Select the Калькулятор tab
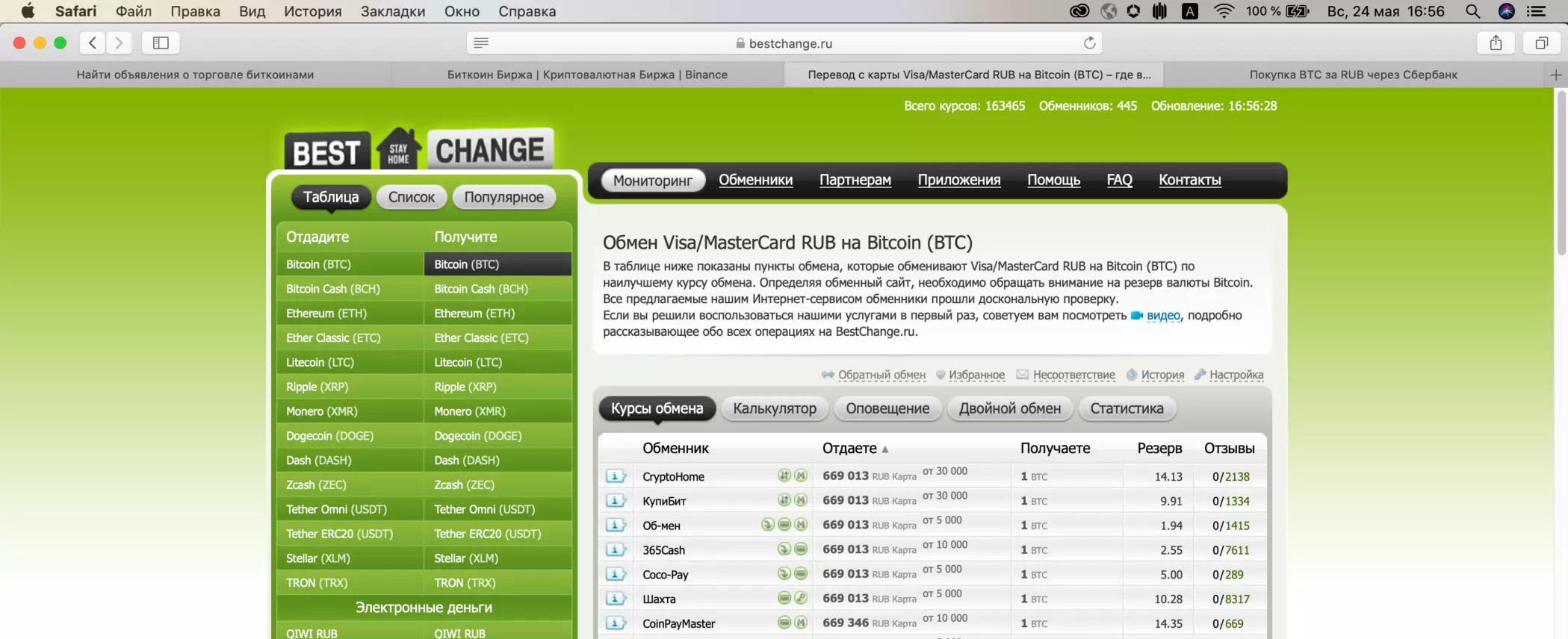The image size is (1568, 639). [775, 408]
